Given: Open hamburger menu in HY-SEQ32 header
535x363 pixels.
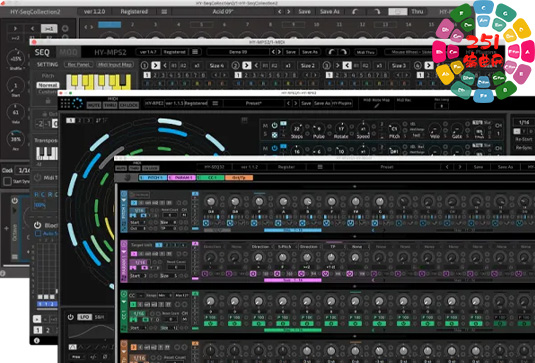Looking at the screenshot, I should 320,167.
